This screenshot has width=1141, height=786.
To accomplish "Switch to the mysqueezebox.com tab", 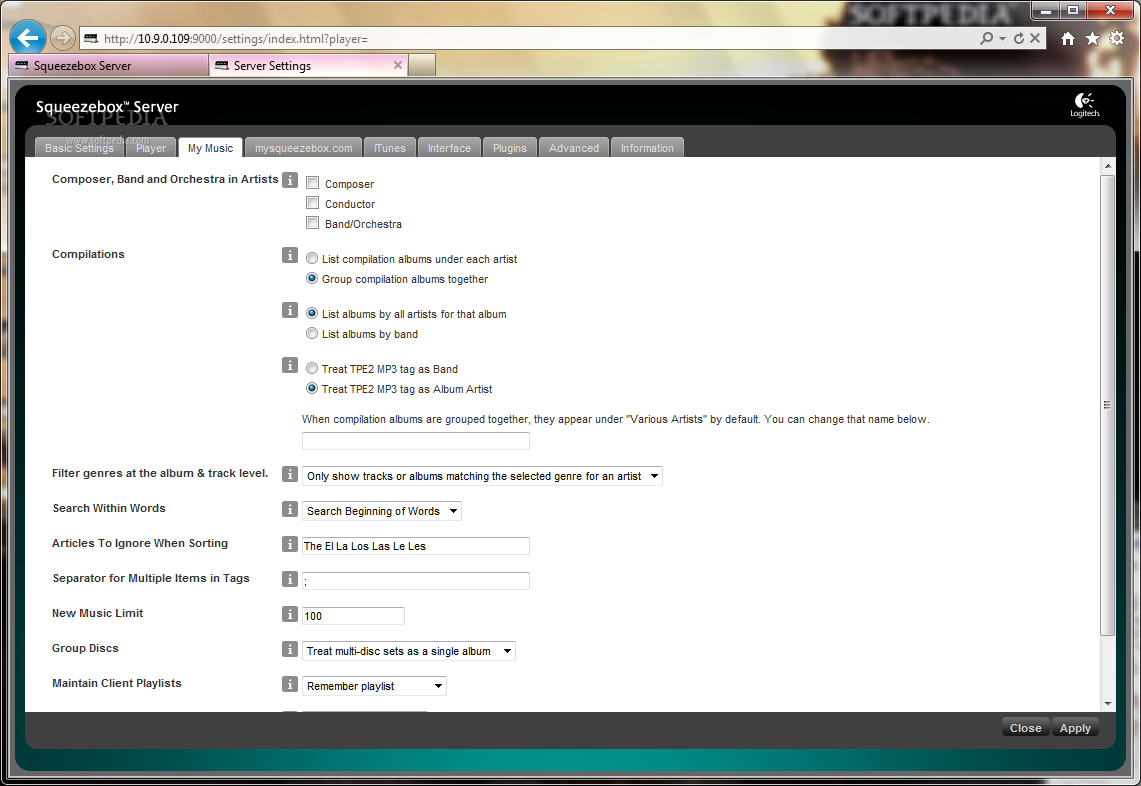I will point(303,148).
